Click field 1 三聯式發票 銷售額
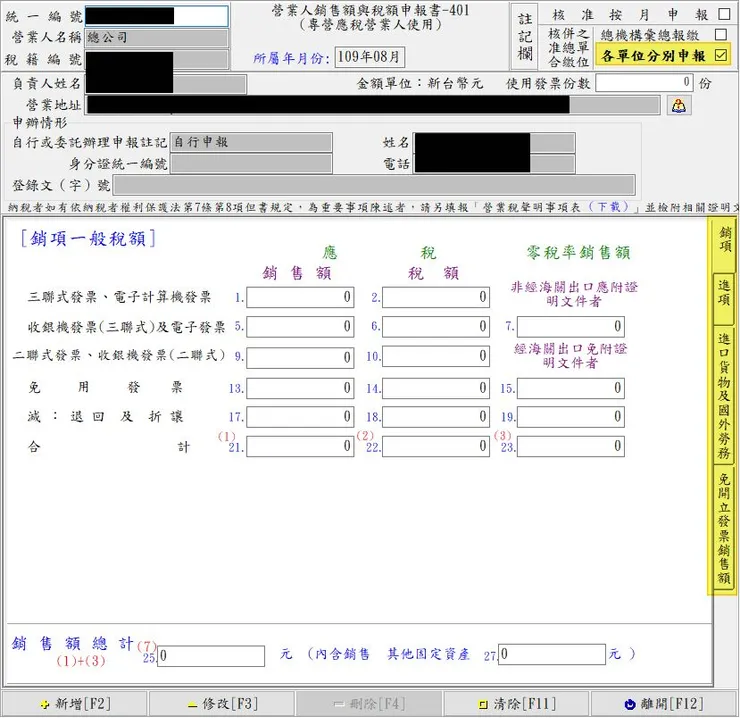Screen dimensions: 740x718 pos(300,297)
